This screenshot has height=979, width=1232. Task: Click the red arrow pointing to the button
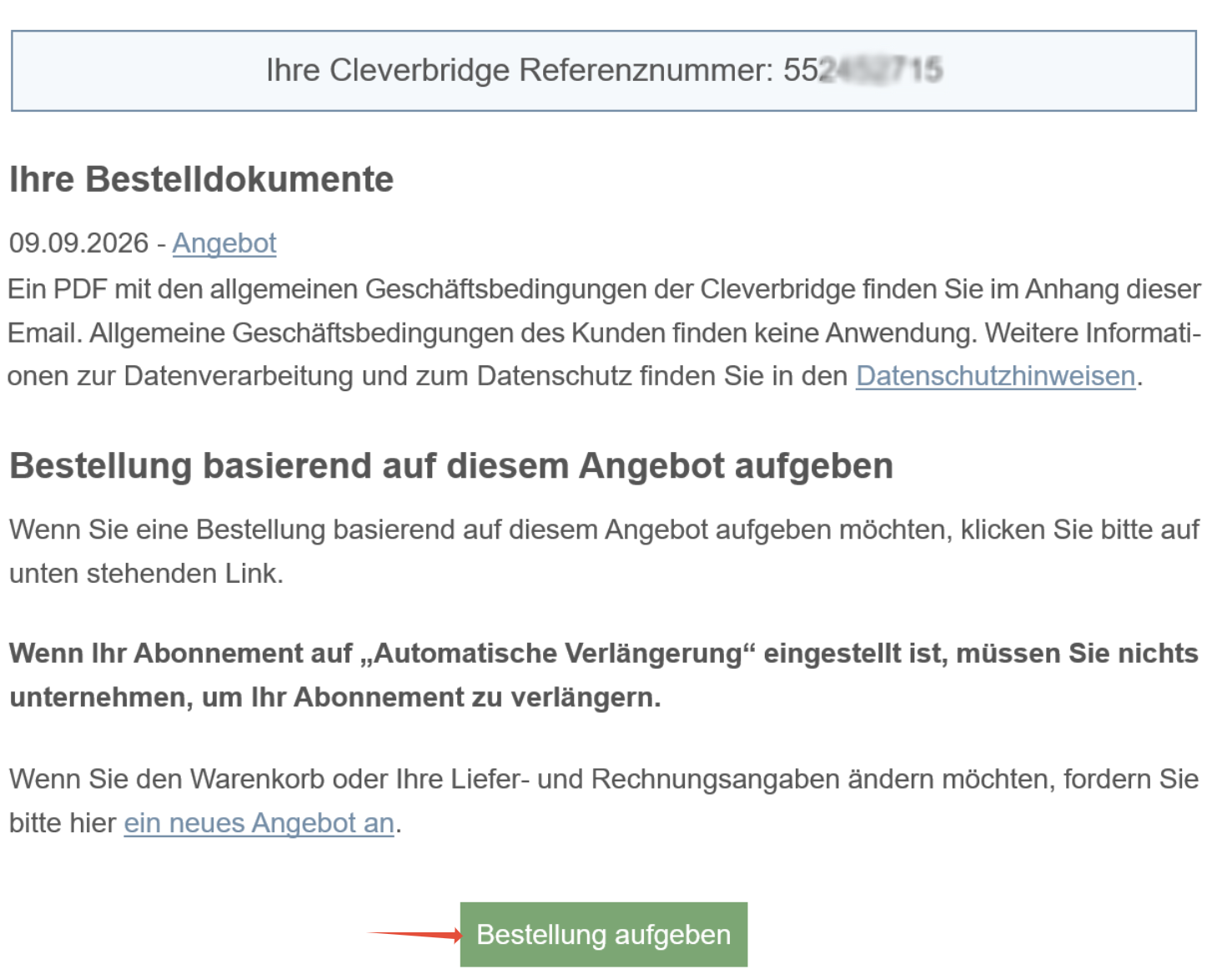point(415,935)
